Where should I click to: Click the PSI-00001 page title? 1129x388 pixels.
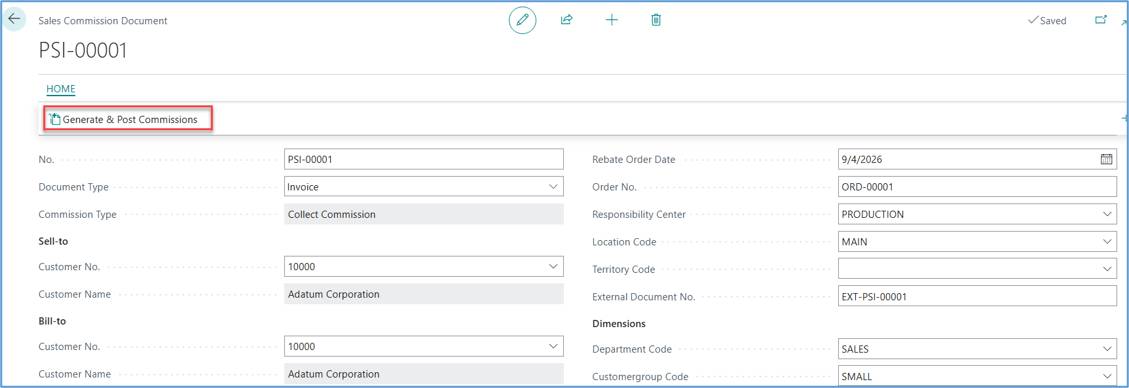(83, 50)
